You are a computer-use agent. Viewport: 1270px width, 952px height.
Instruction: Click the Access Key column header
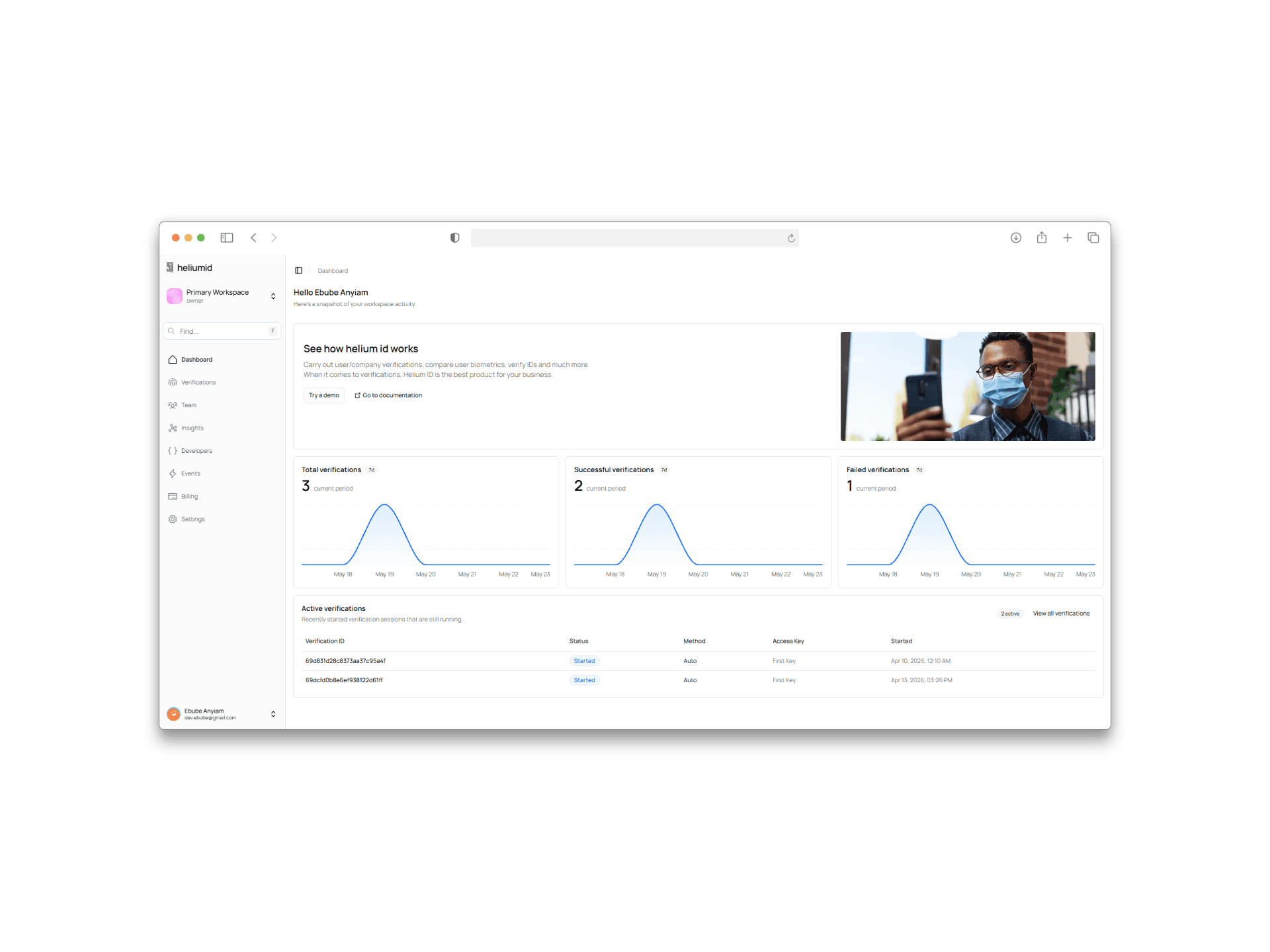[788, 641]
